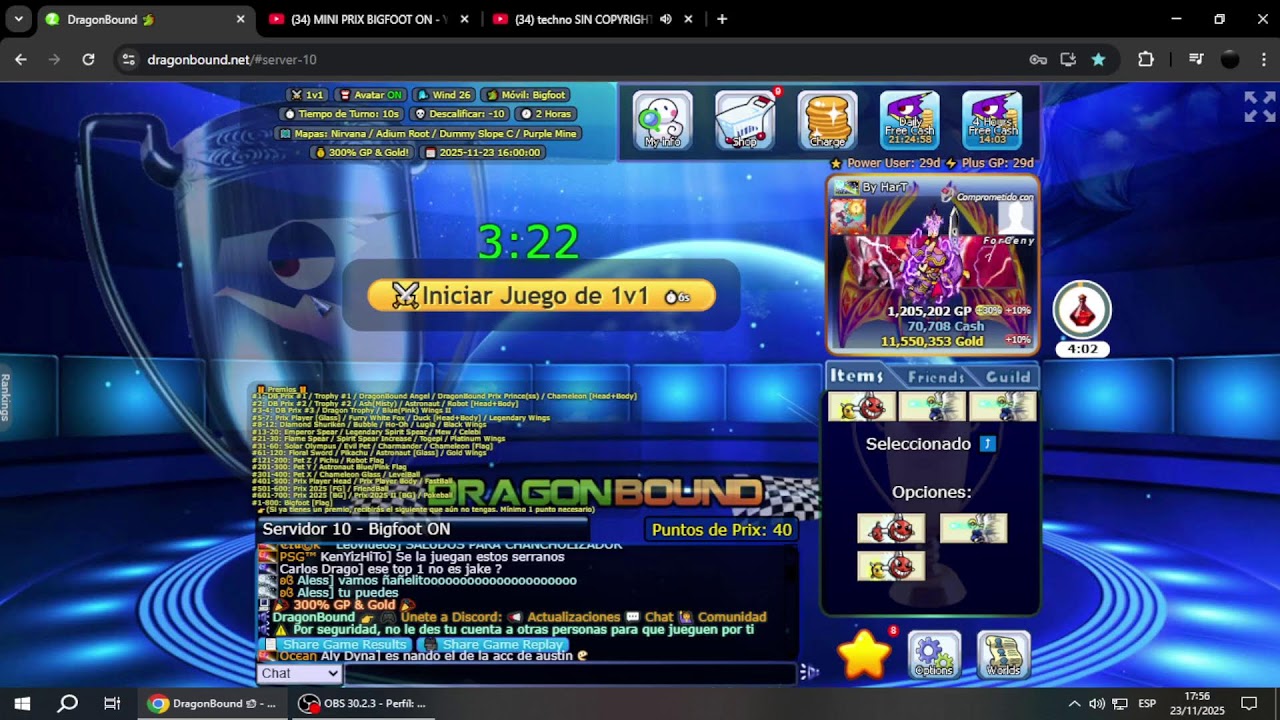The width and height of the screenshot is (1280, 720).
Task: Choose the double red bomb option
Action: (x=891, y=528)
